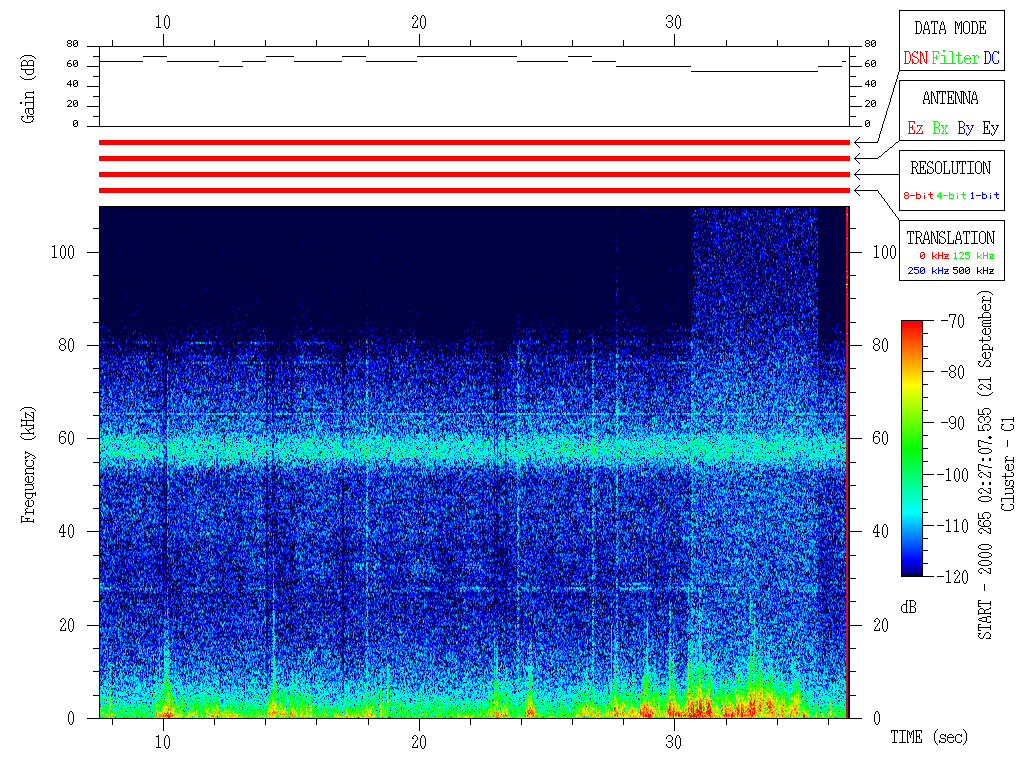The image size is (1024, 768).
Task: Choose the green Bx antenna label
Action: [940, 129]
